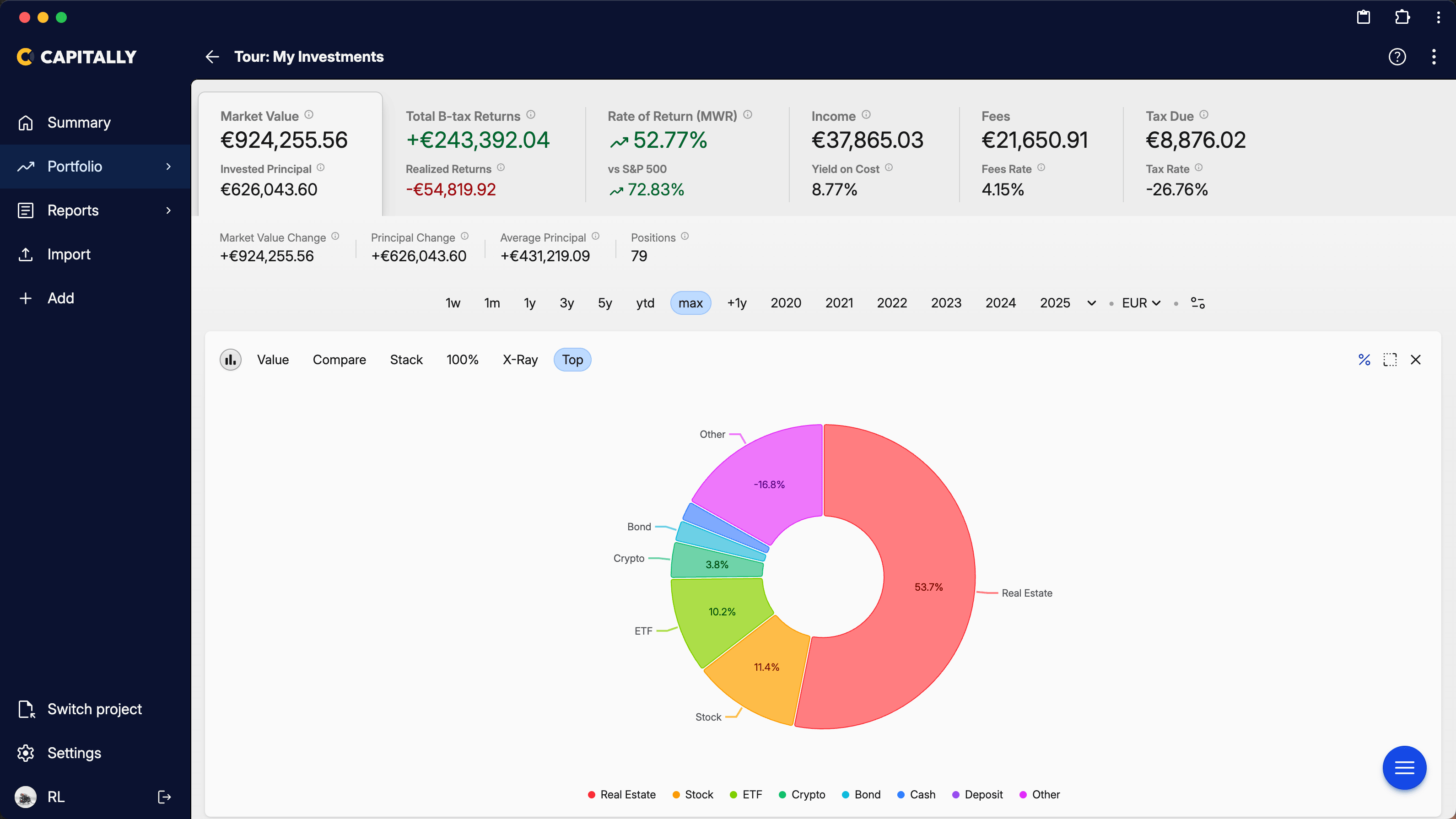Click the extensions puzzle icon
Screen dimensions: 1456x819
click(1402, 17)
